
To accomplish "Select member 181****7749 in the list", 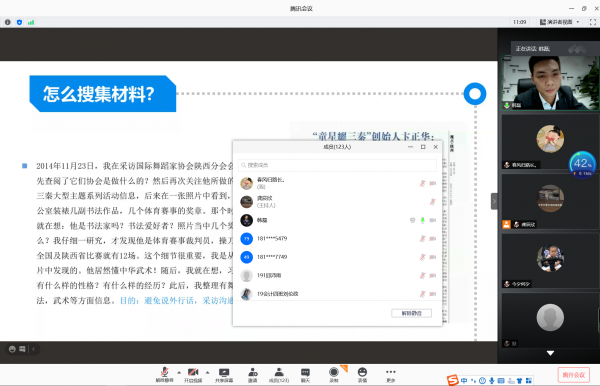I will coord(337,257).
